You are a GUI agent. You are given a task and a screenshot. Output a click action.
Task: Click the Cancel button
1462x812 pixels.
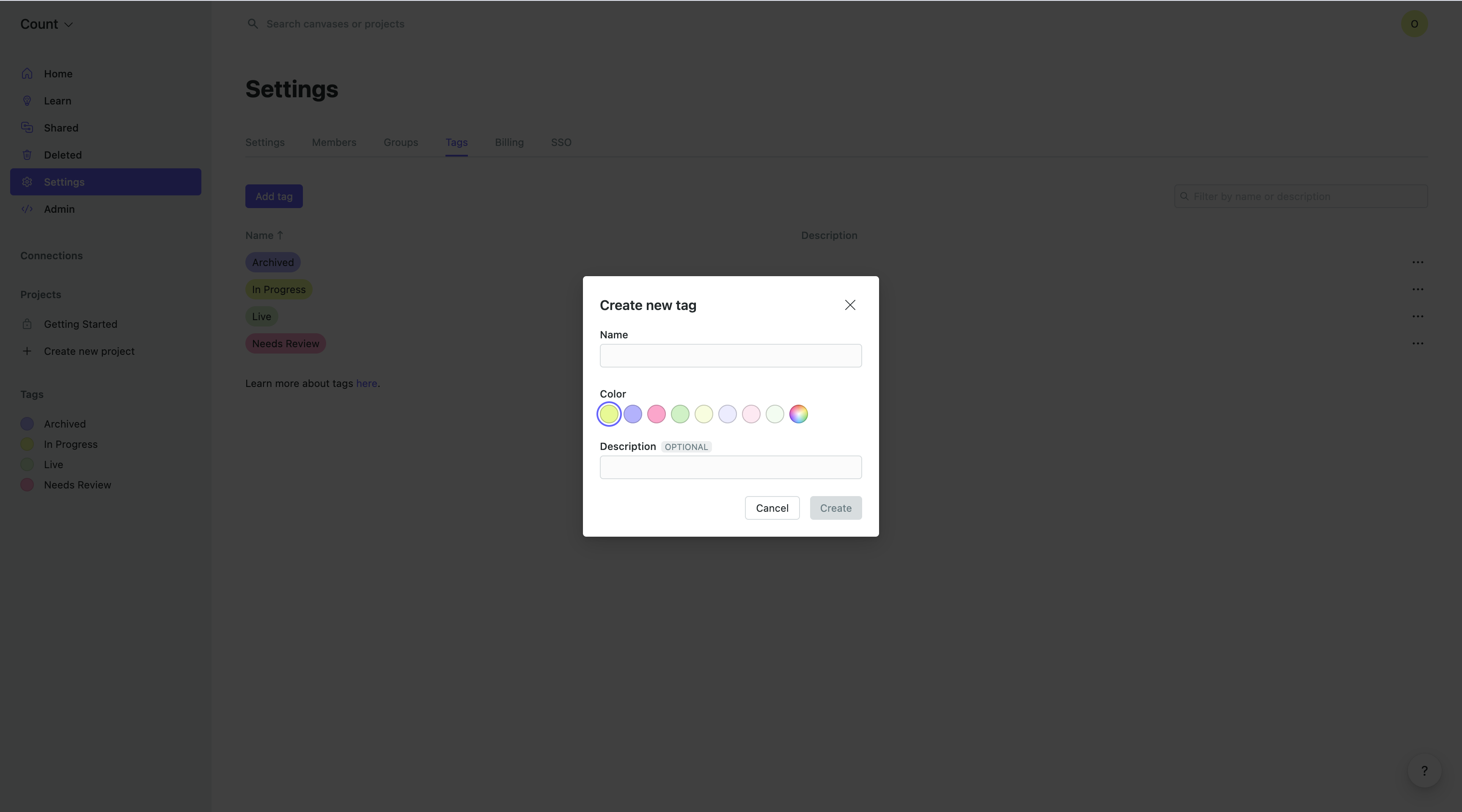click(772, 508)
